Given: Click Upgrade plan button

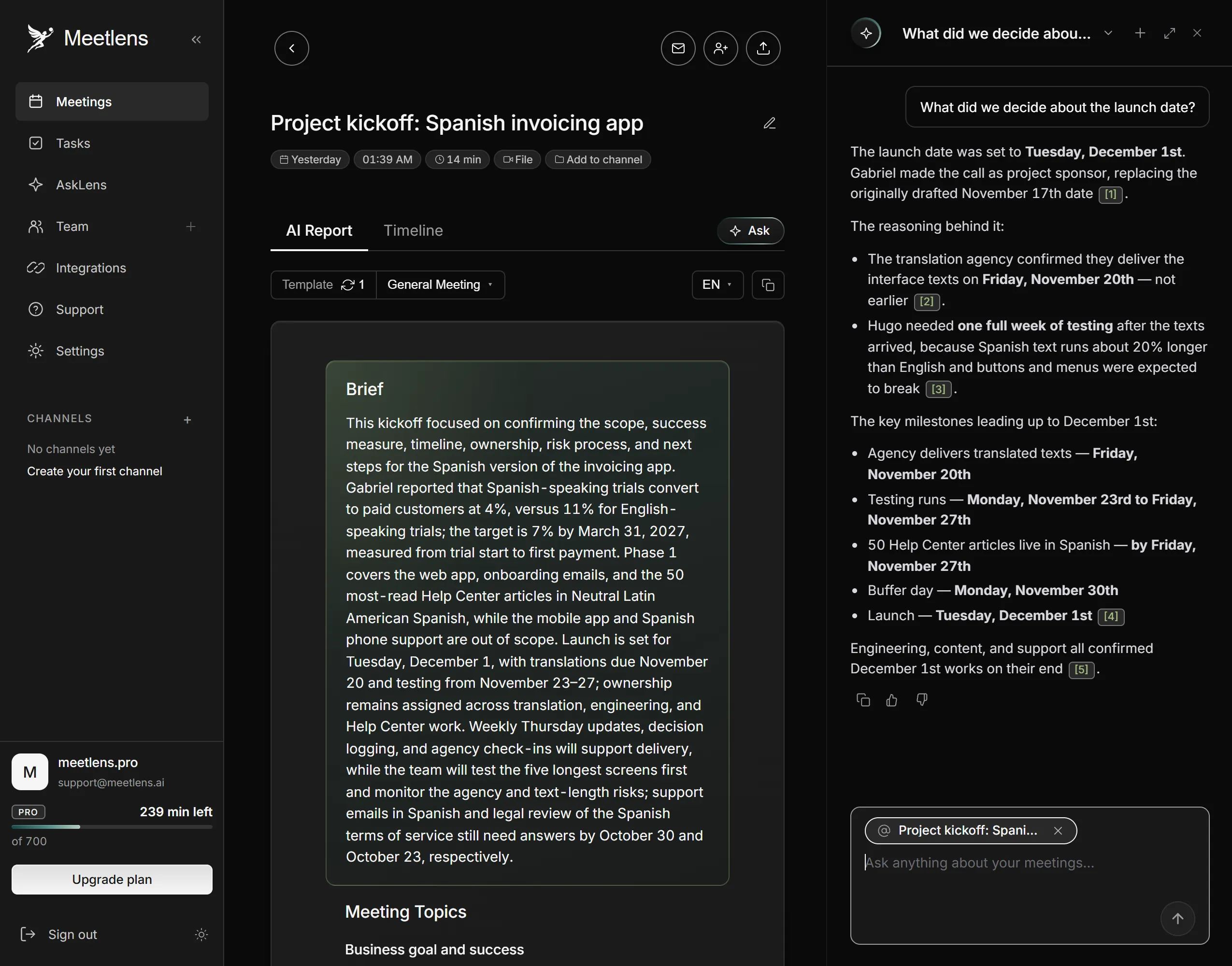Looking at the screenshot, I should [x=112, y=880].
